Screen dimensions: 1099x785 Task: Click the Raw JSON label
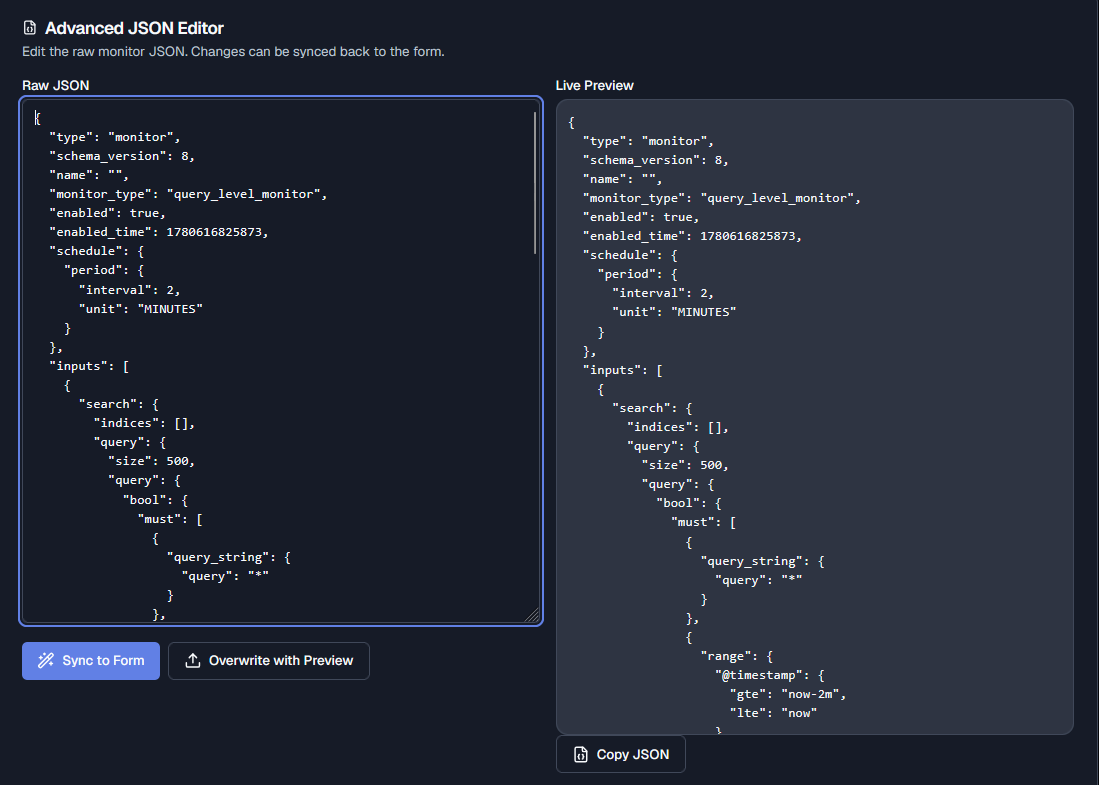pyautogui.click(x=55, y=86)
